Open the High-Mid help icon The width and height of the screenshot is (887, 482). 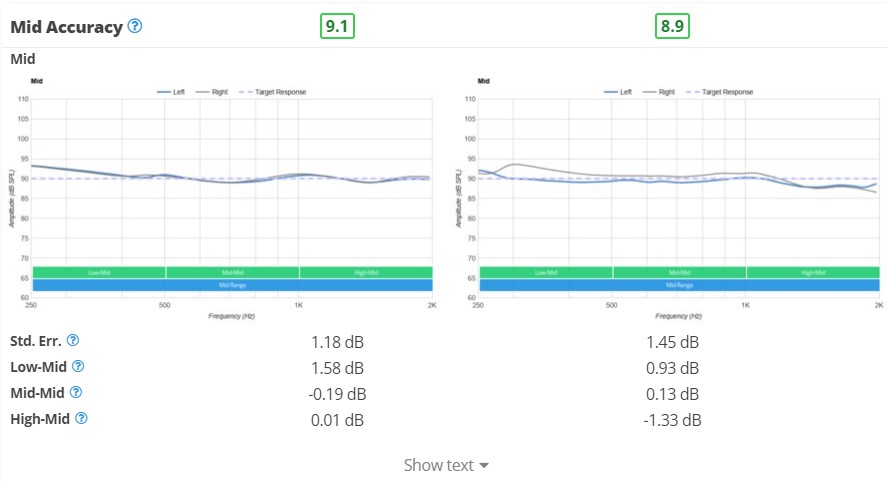(81, 418)
